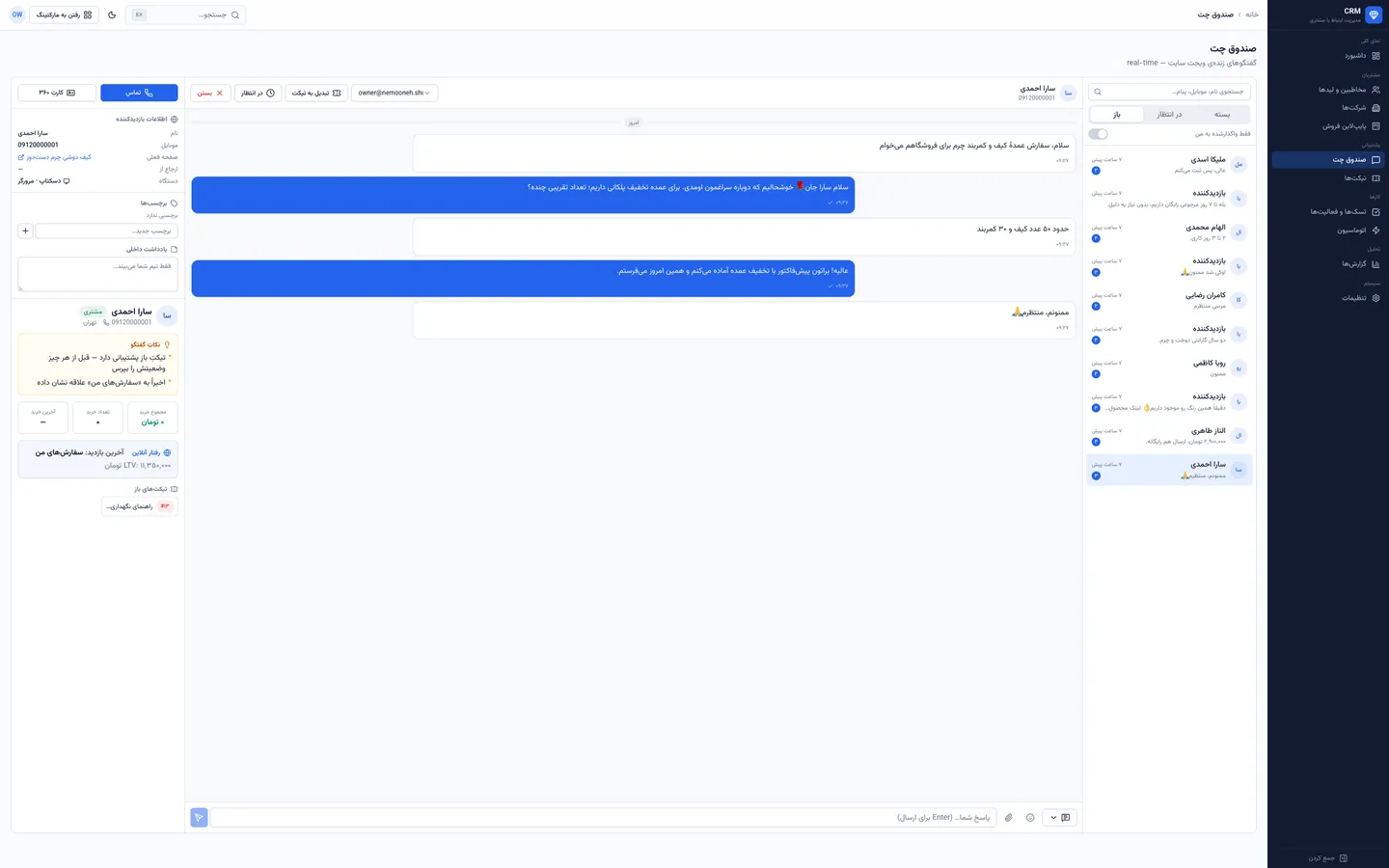Collapse the sidebar with جمع کردن

click(x=1327, y=858)
